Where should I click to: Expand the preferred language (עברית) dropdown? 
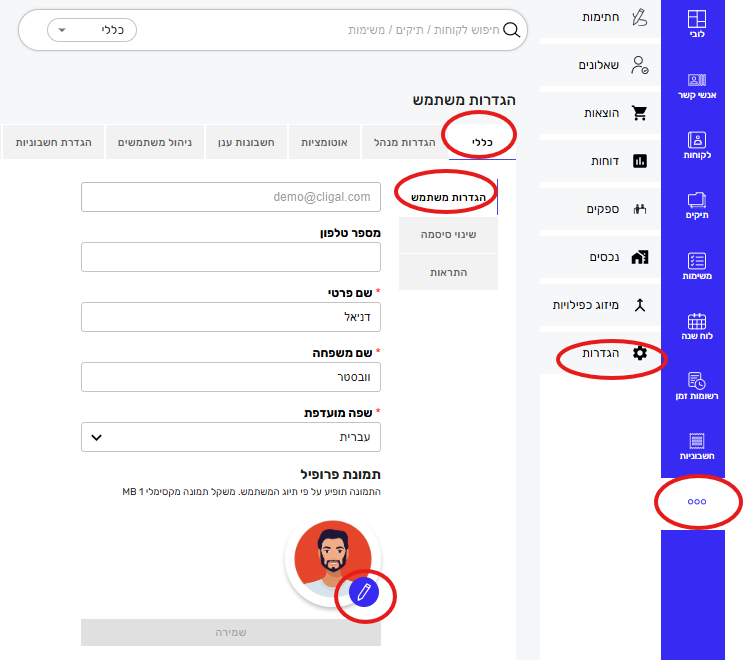(231, 437)
